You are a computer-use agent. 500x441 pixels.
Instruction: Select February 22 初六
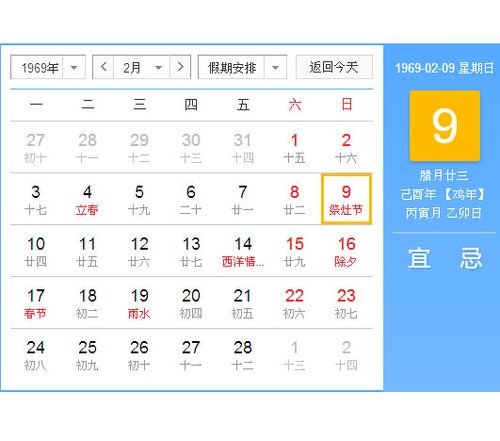tap(294, 303)
